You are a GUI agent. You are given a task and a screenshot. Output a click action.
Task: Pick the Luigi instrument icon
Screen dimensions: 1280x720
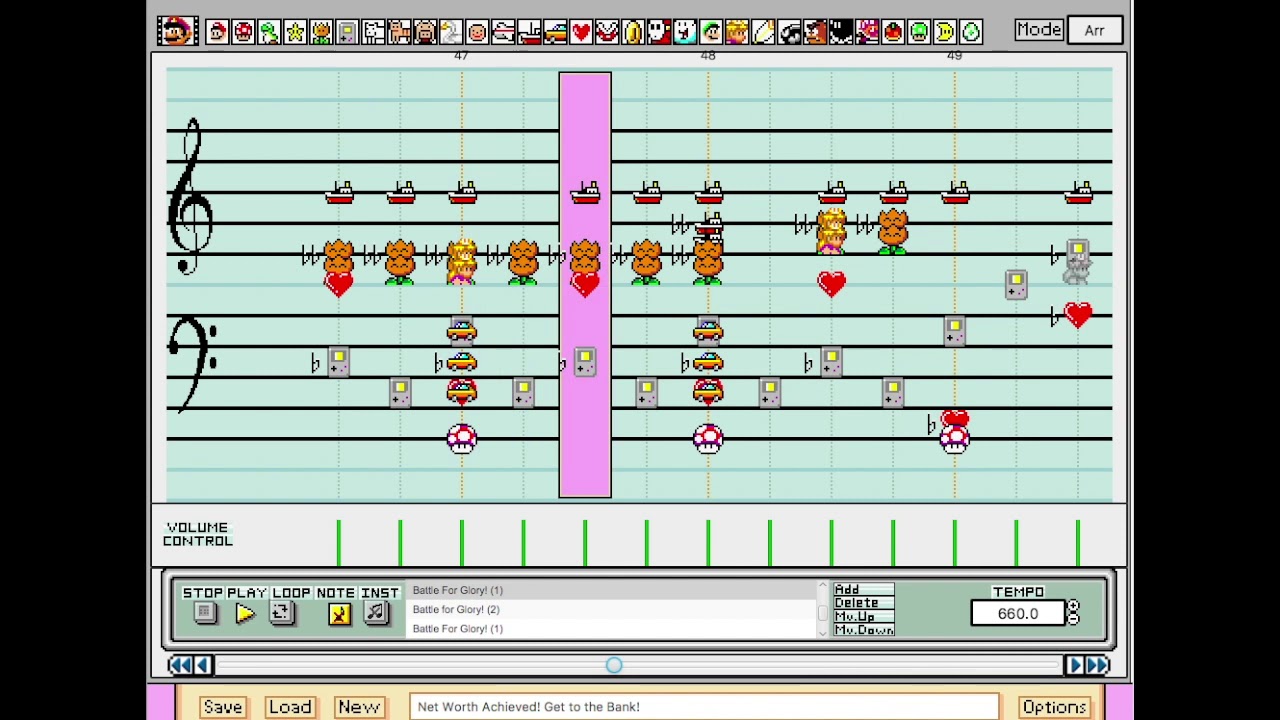[711, 32]
